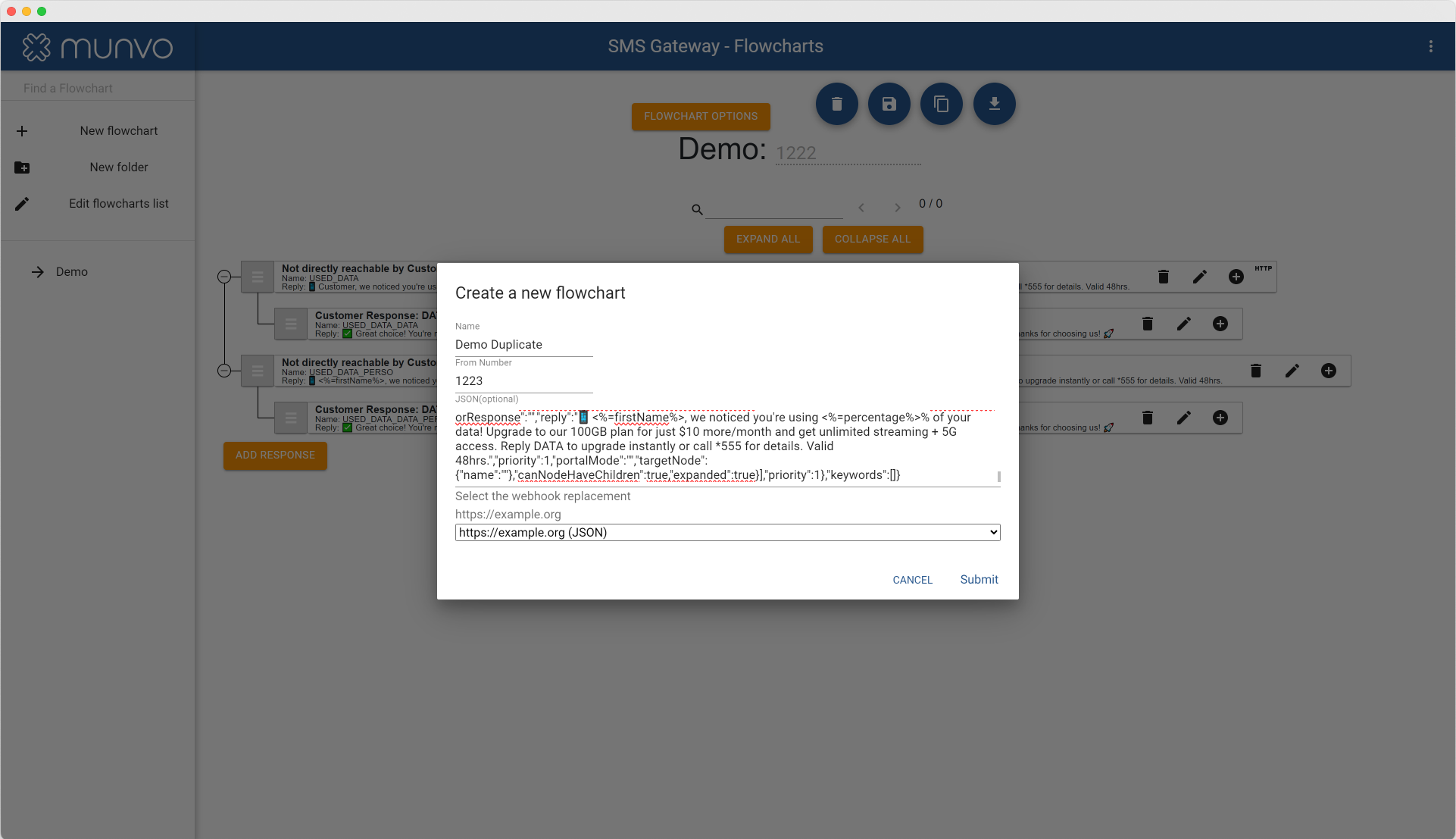Click the 1222 number field beside Demo
The image size is (1456, 839).
click(x=848, y=153)
